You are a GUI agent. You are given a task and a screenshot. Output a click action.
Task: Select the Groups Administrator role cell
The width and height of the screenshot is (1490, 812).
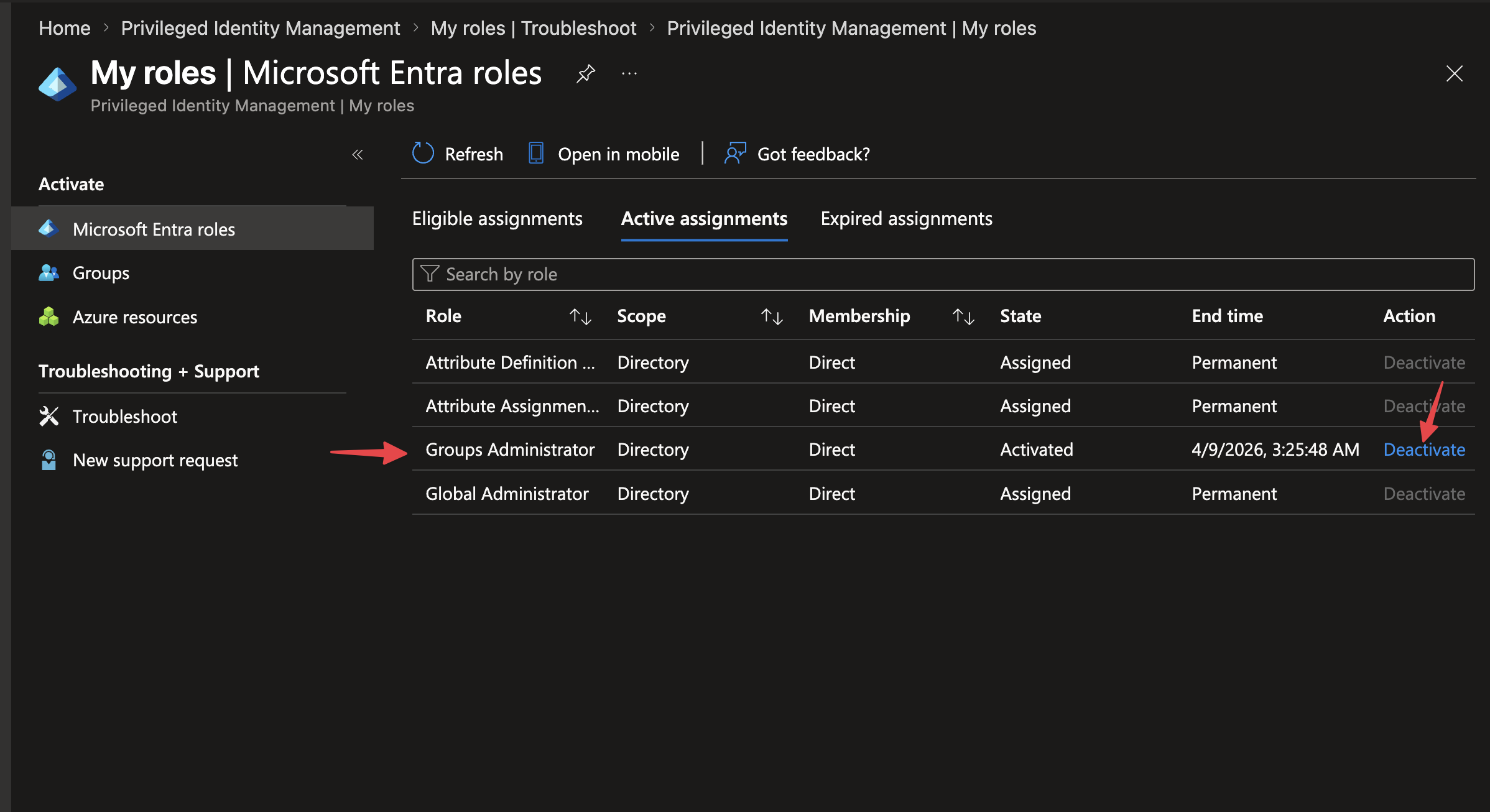510,450
